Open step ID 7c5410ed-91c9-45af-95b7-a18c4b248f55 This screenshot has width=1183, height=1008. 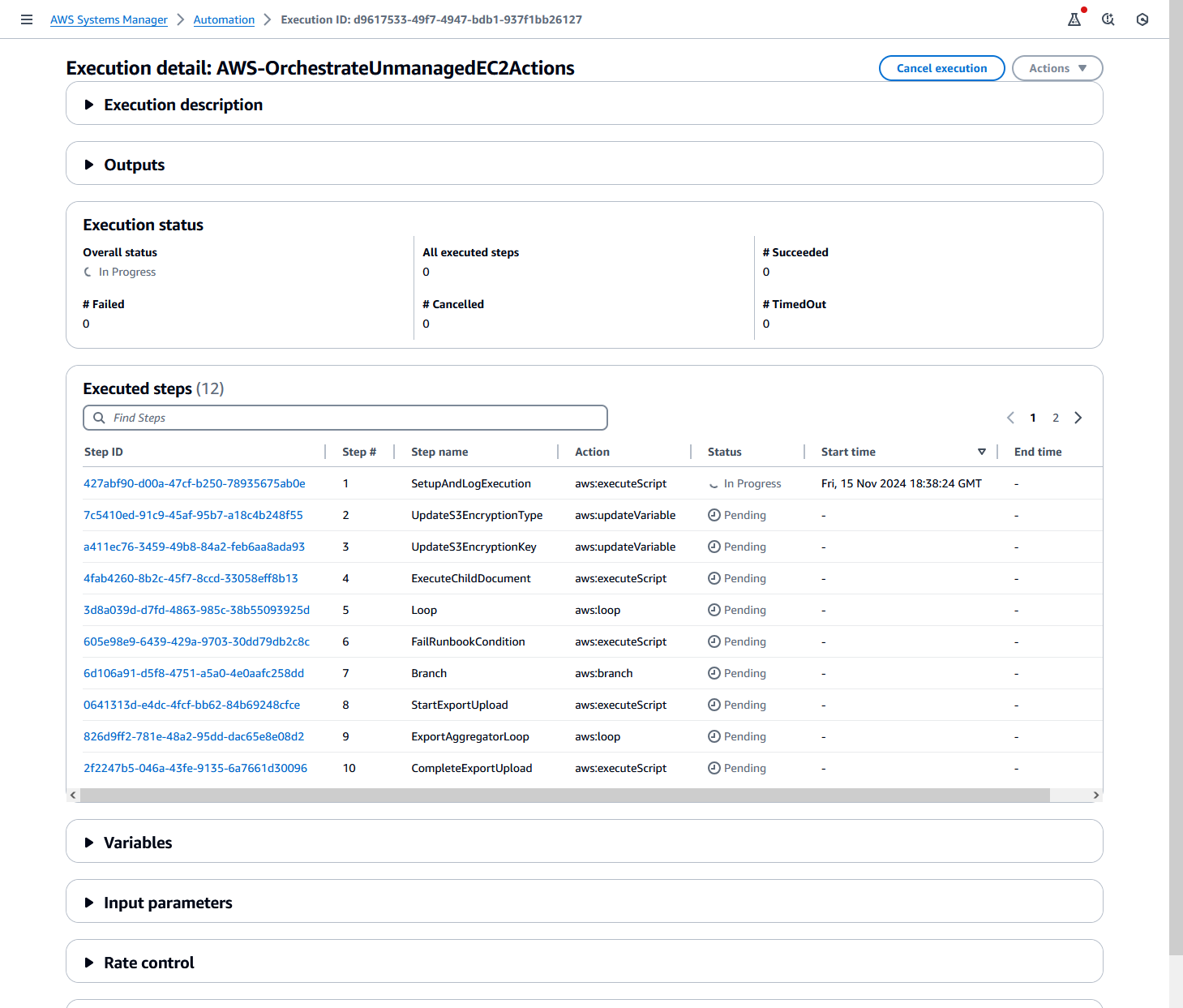193,515
